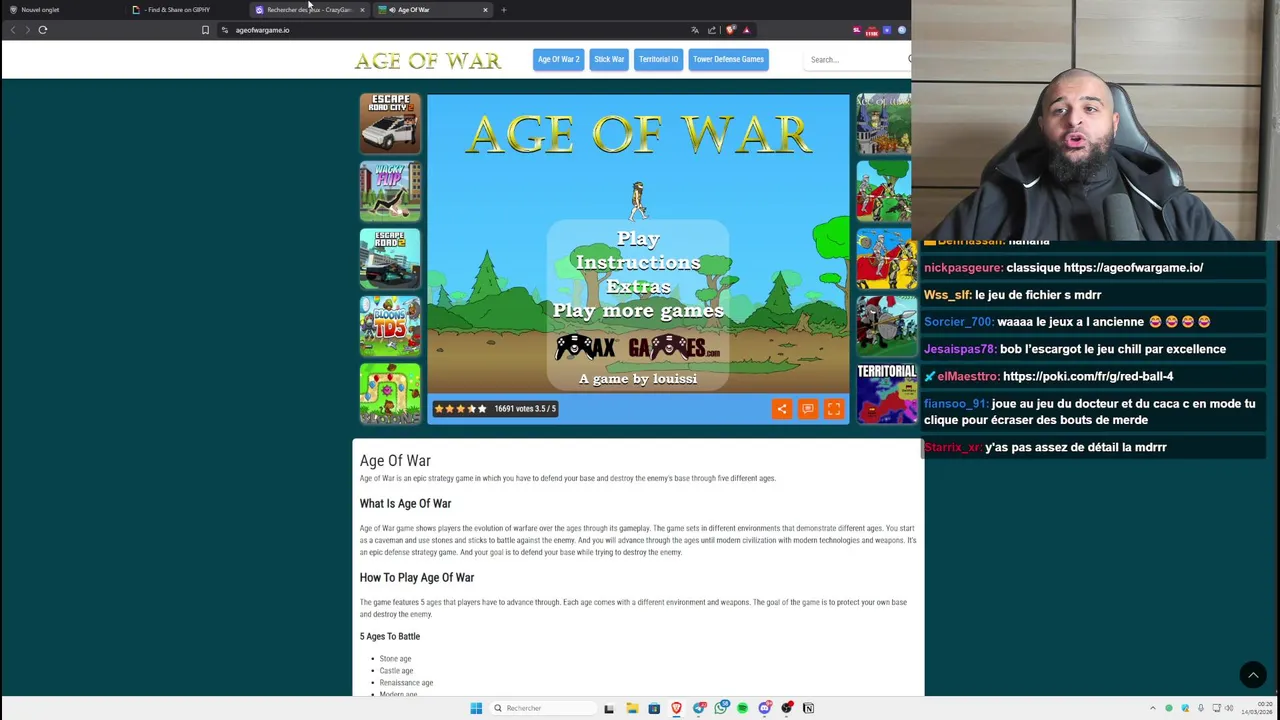Open a new tab with the plus button

pyautogui.click(x=504, y=10)
